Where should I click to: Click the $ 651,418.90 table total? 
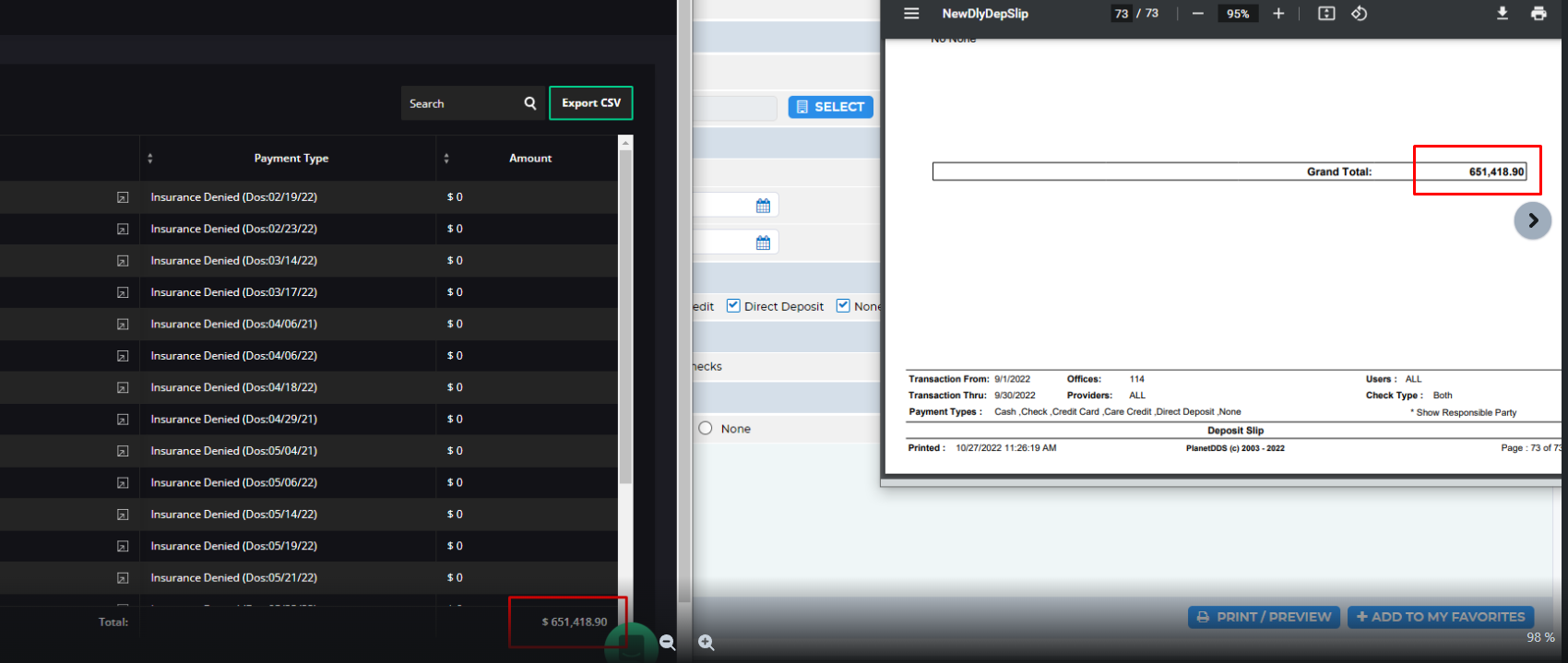click(x=575, y=622)
